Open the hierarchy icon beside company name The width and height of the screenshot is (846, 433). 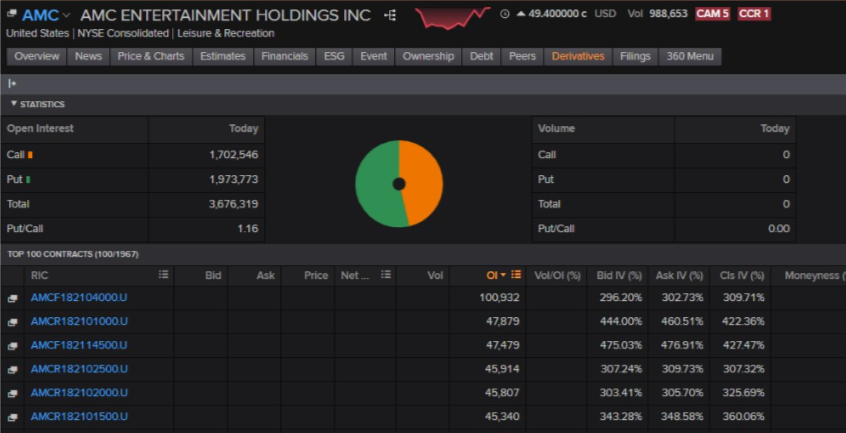click(390, 15)
